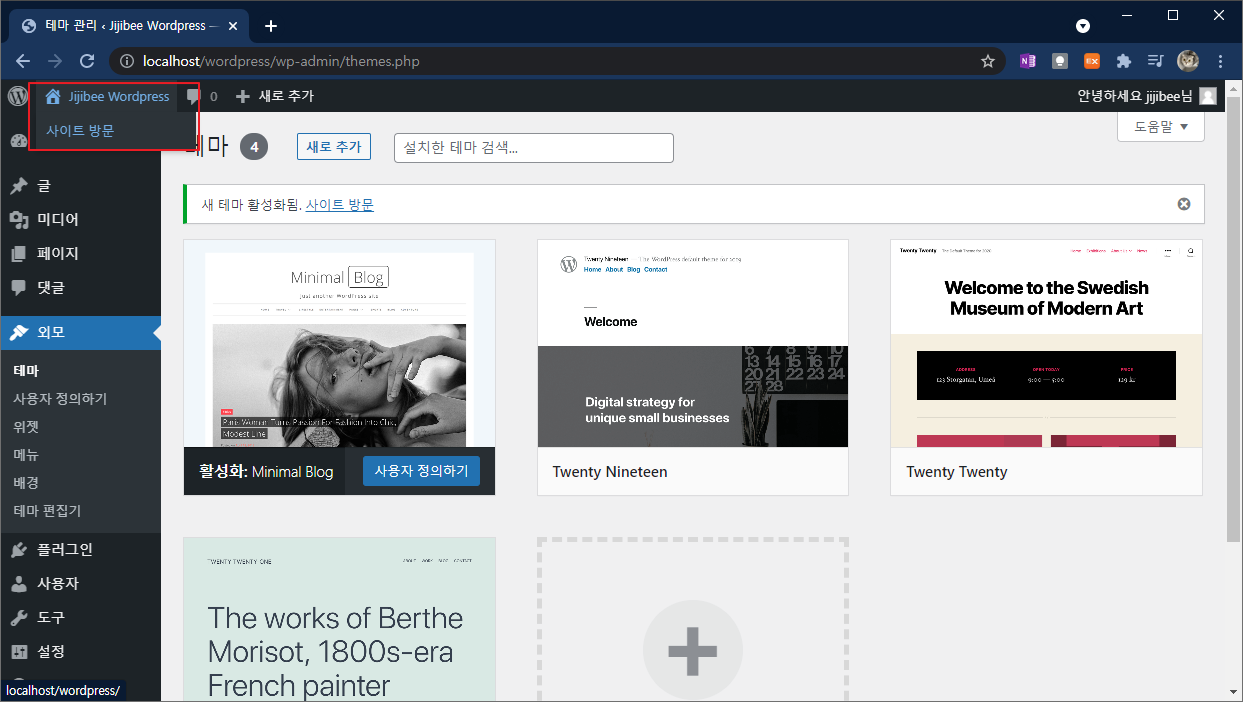Click the pages icon in sidebar
The image size is (1243, 702).
click(18, 254)
